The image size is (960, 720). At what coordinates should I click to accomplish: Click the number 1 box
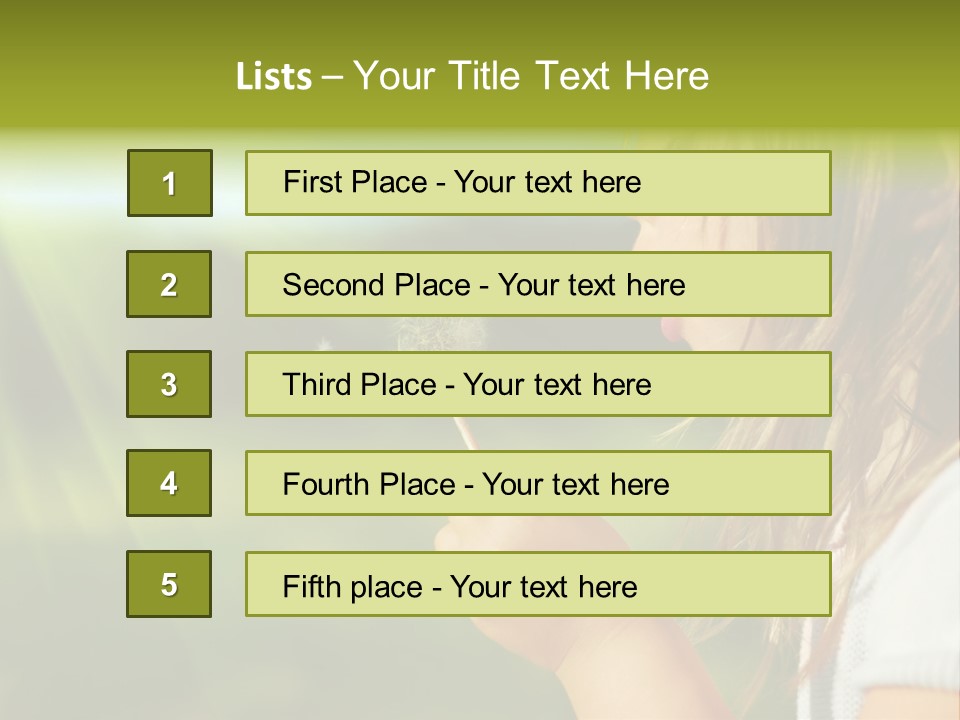point(169,183)
